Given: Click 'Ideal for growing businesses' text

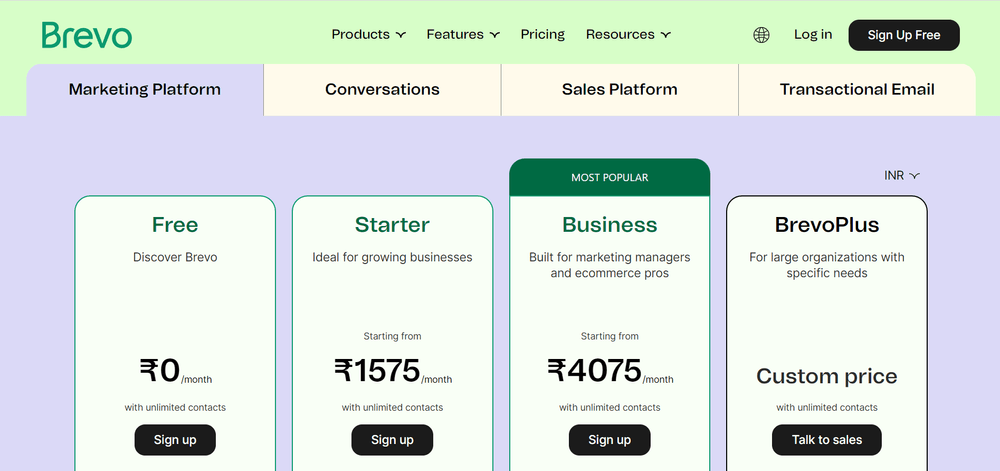Looking at the screenshot, I should coord(392,257).
